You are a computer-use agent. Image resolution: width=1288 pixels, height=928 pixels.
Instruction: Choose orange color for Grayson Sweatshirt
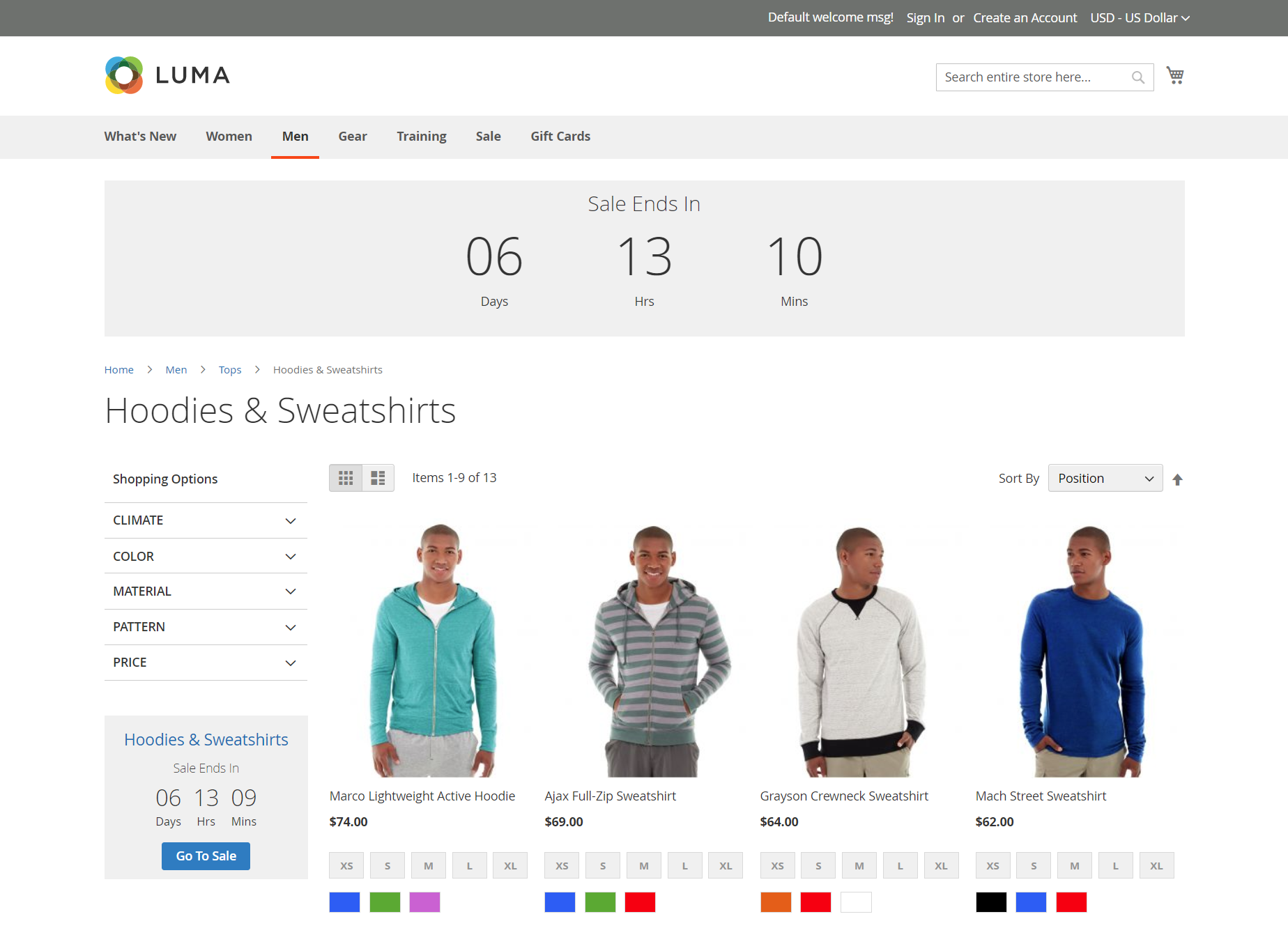click(776, 902)
